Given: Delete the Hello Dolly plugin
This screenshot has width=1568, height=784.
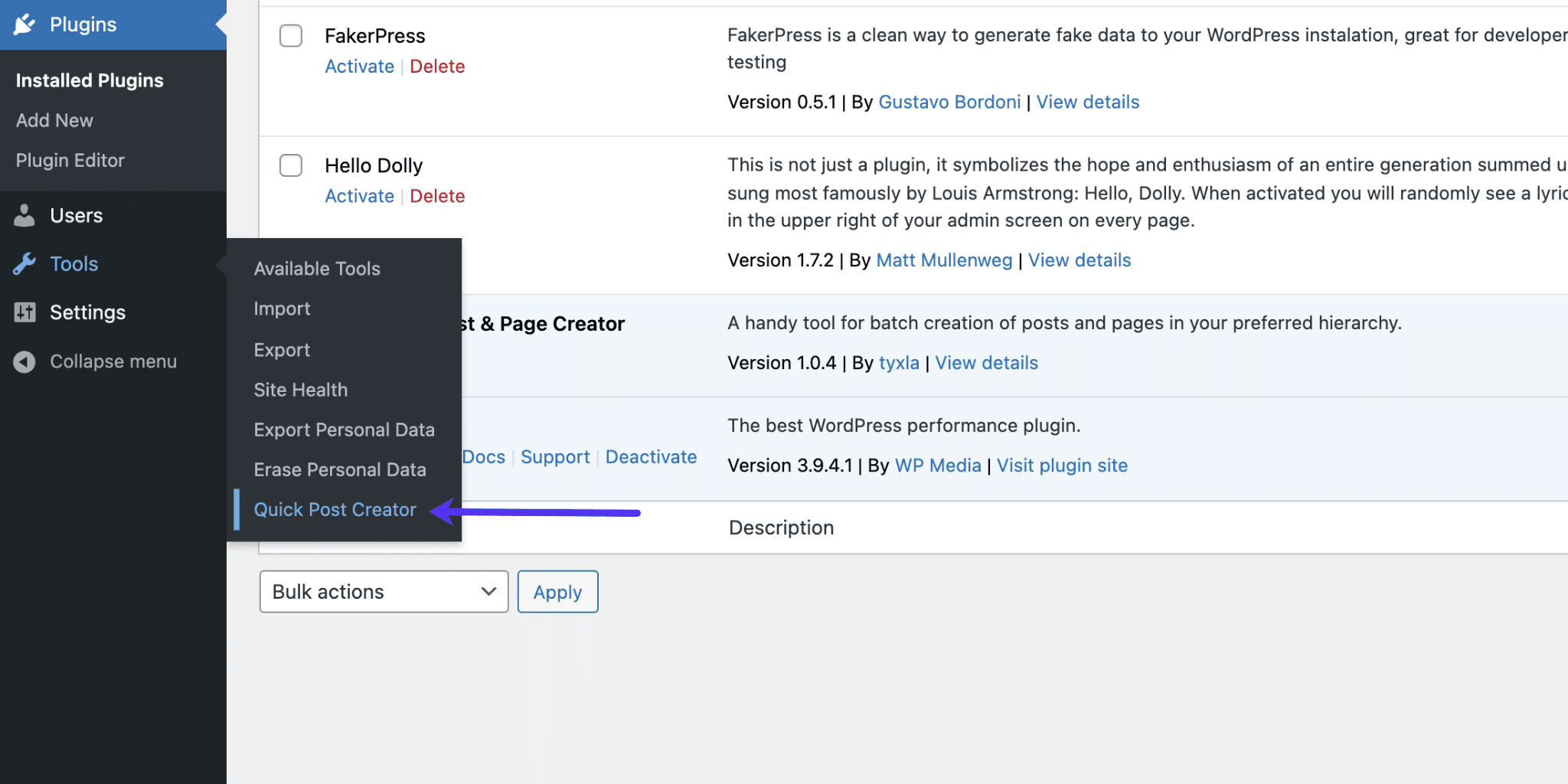Looking at the screenshot, I should tap(437, 196).
